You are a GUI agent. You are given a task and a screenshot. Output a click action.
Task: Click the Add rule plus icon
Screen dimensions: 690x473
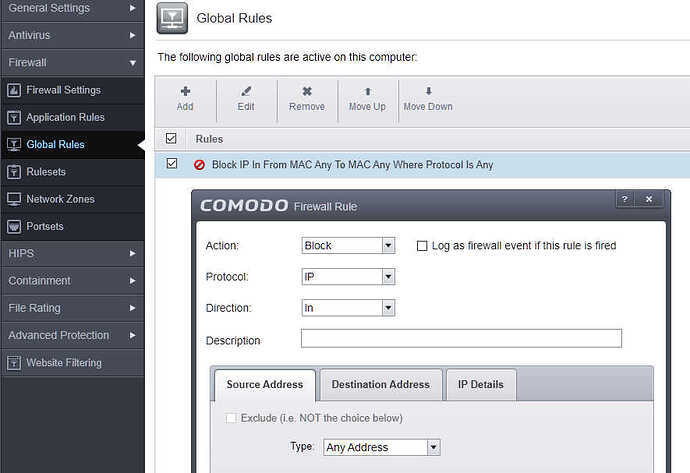click(185, 91)
